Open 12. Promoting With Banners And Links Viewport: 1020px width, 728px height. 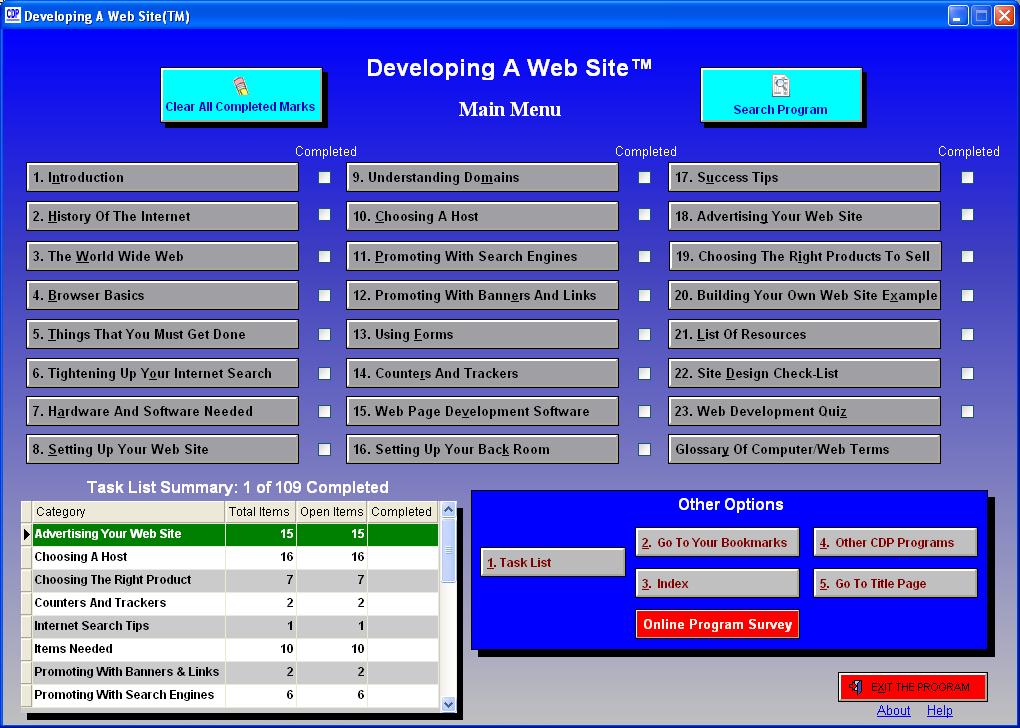483,295
